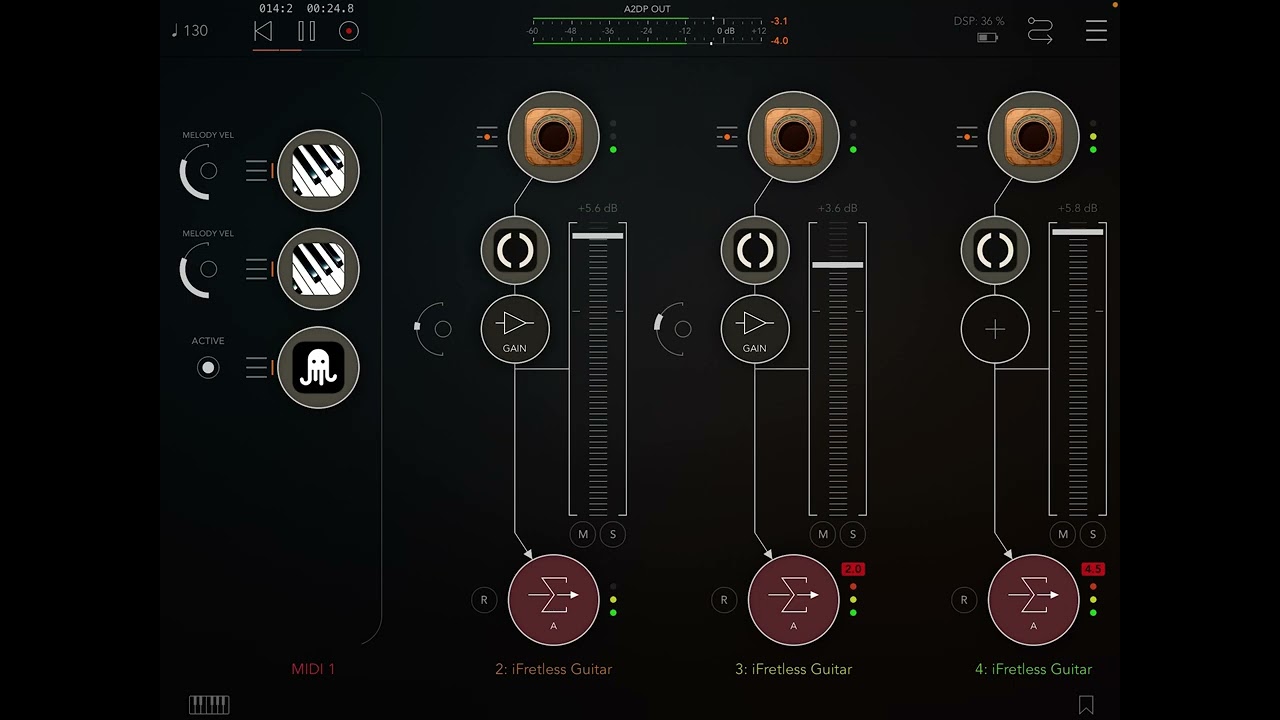The image size is (1280, 720).
Task: Arm recording on channel 4 with R
Action: tap(964, 600)
